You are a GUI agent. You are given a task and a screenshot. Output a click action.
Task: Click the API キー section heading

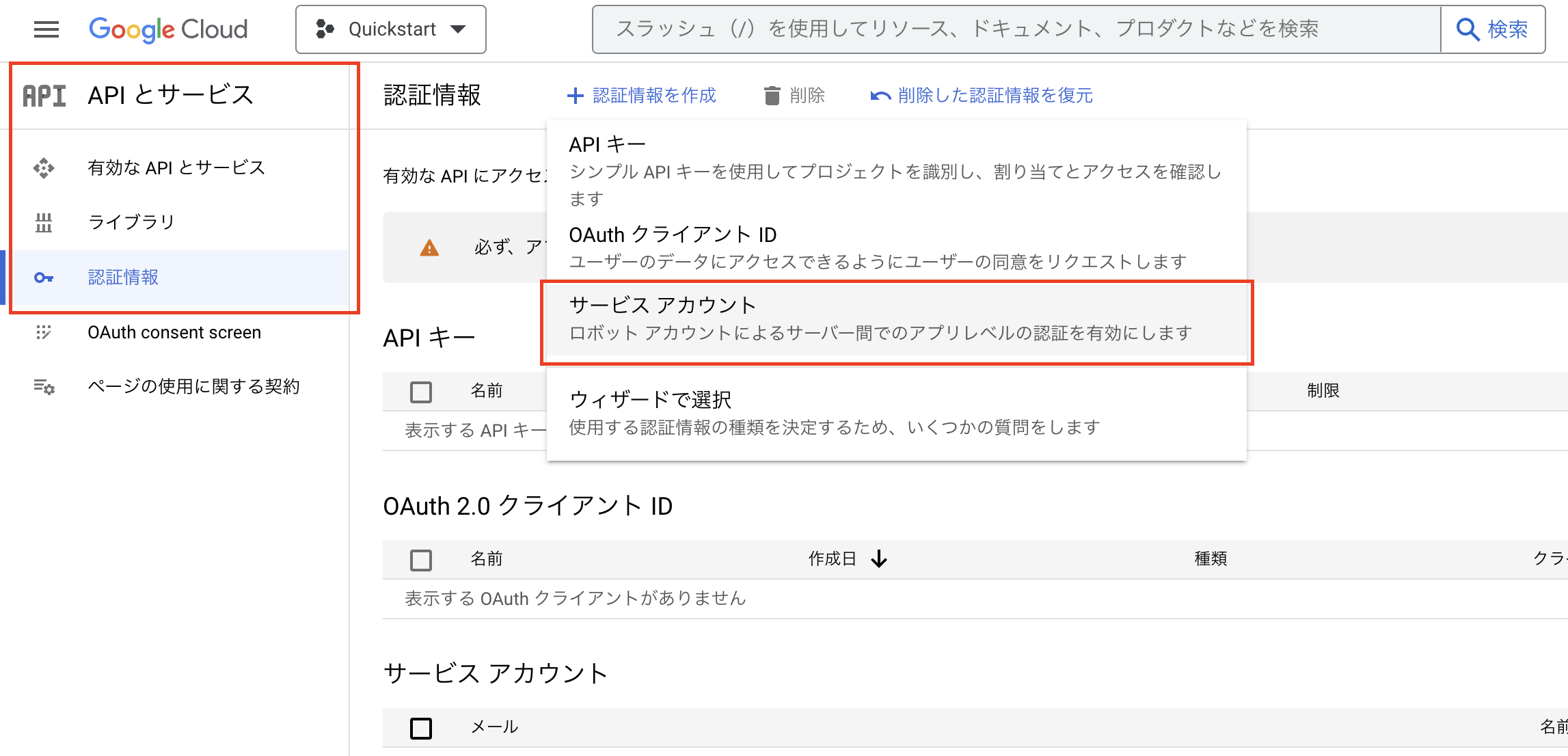tap(429, 338)
